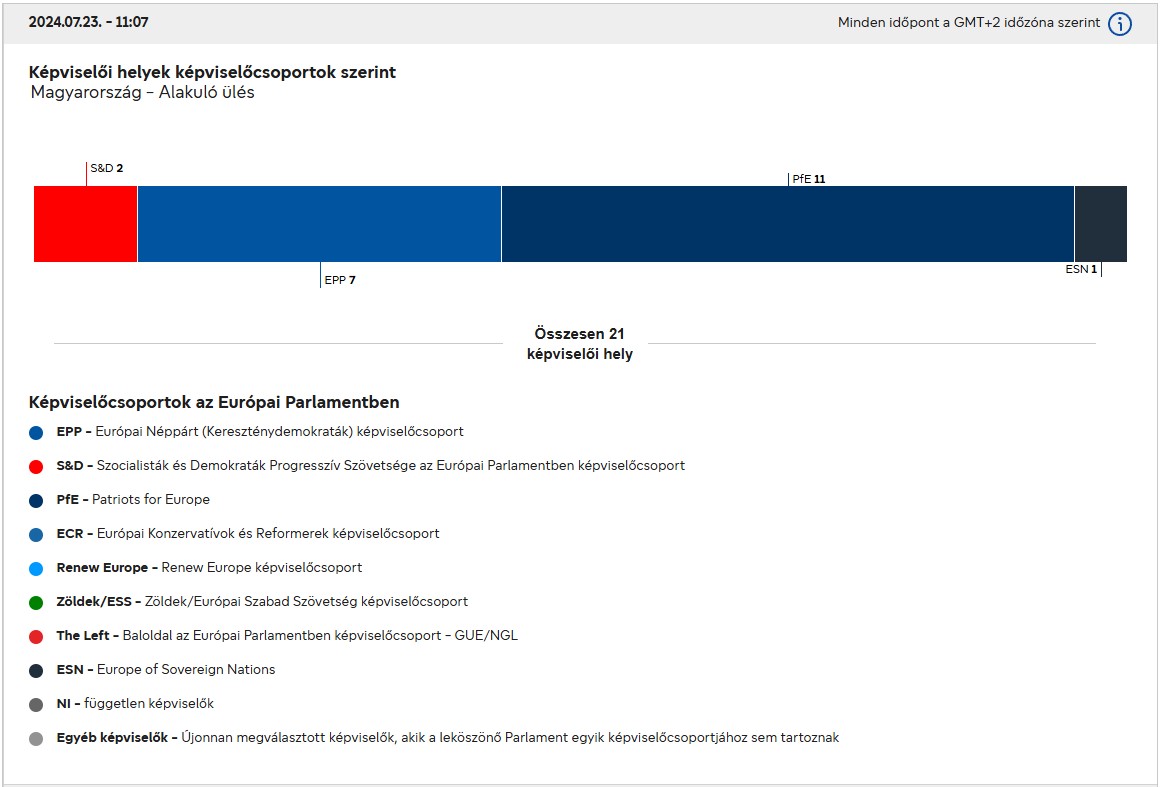Viewport: 1161px width, 787px height.
Task: Click legend text 'The Left - Baloldal'
Action: coord(287,636)
